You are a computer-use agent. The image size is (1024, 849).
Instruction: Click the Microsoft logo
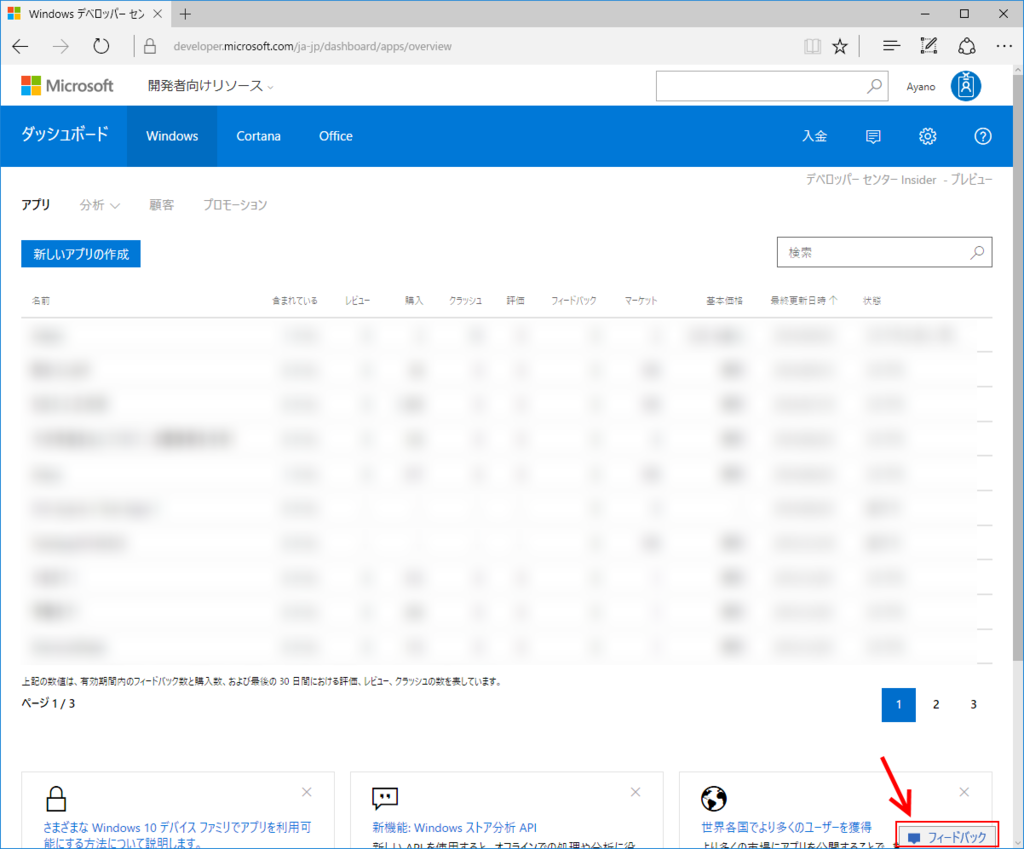tap(67, 86)
